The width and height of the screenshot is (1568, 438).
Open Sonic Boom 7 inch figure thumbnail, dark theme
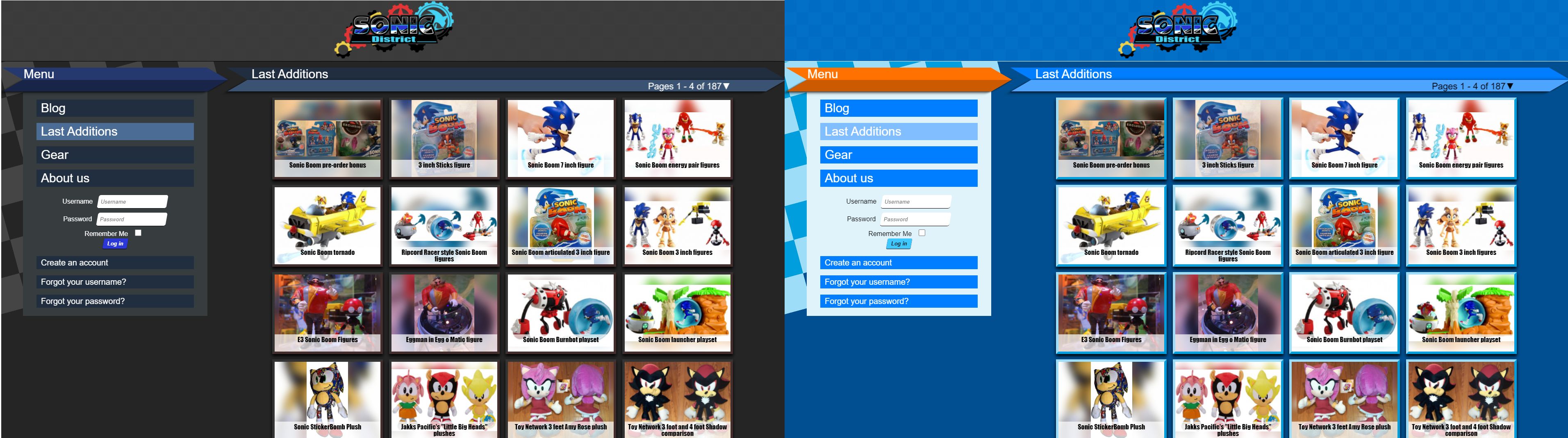[x=561, y=138]
